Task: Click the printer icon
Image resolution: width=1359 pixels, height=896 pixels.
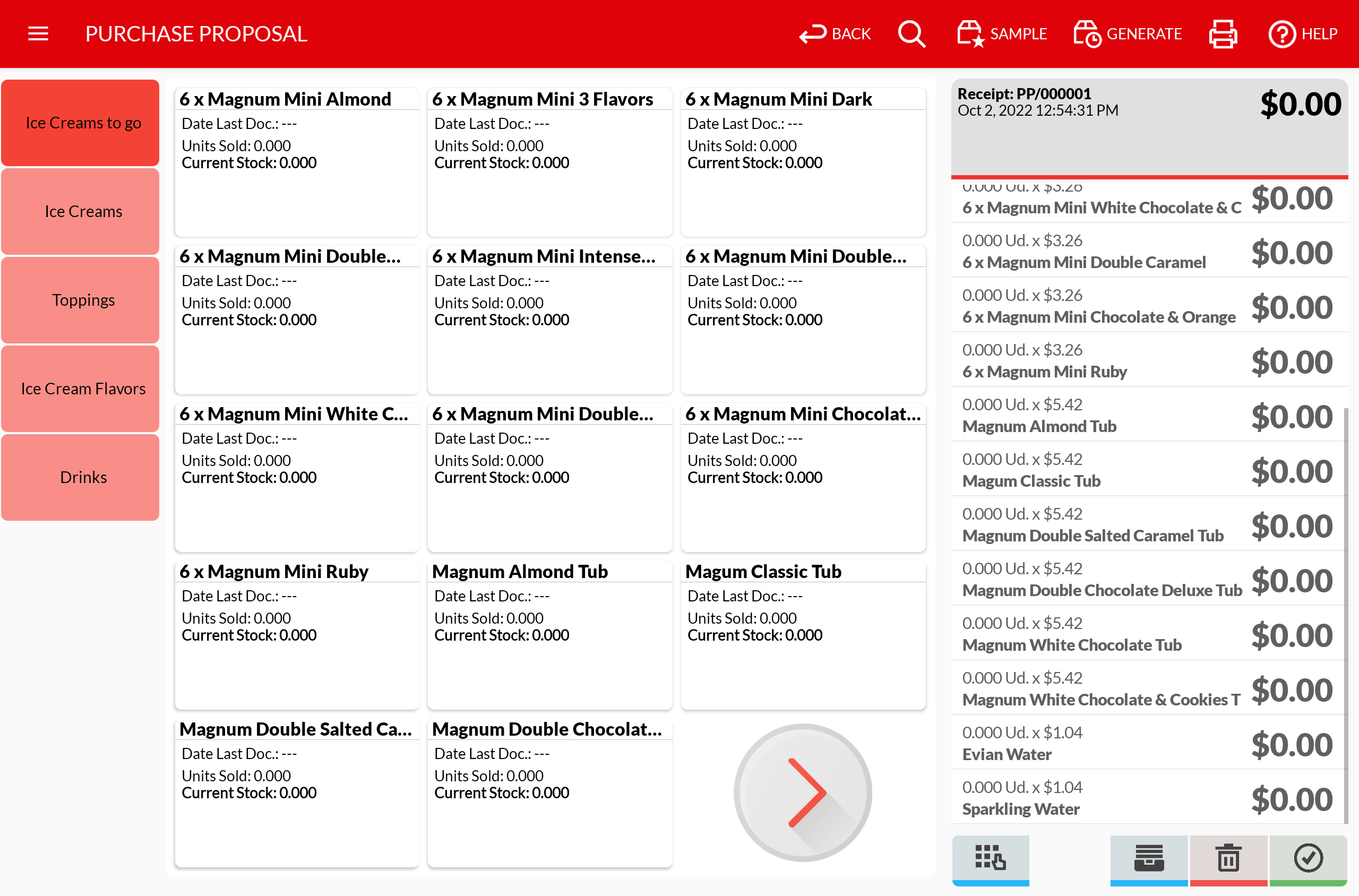Action: [1223, 34]
